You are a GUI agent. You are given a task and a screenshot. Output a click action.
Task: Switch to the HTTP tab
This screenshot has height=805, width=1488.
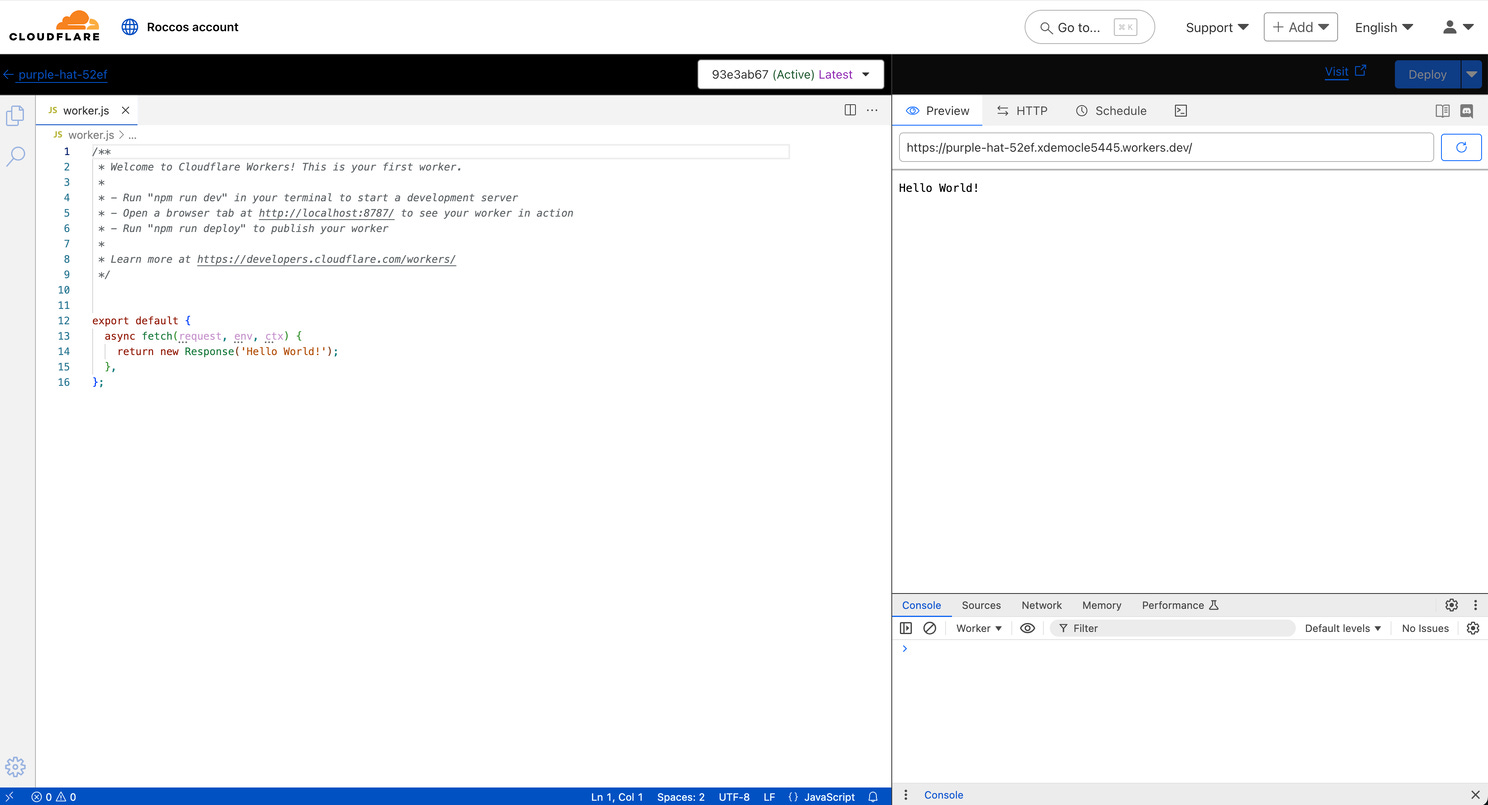tap(1022, 111)
